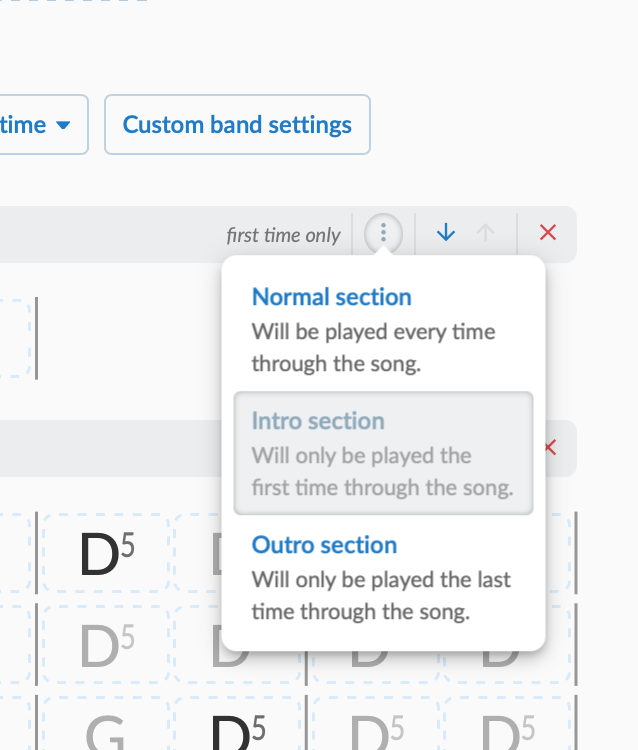The height and width of the screenshot is (750, 638).
Task: Click the 'first time only' section label
Action: click(283, 235)
